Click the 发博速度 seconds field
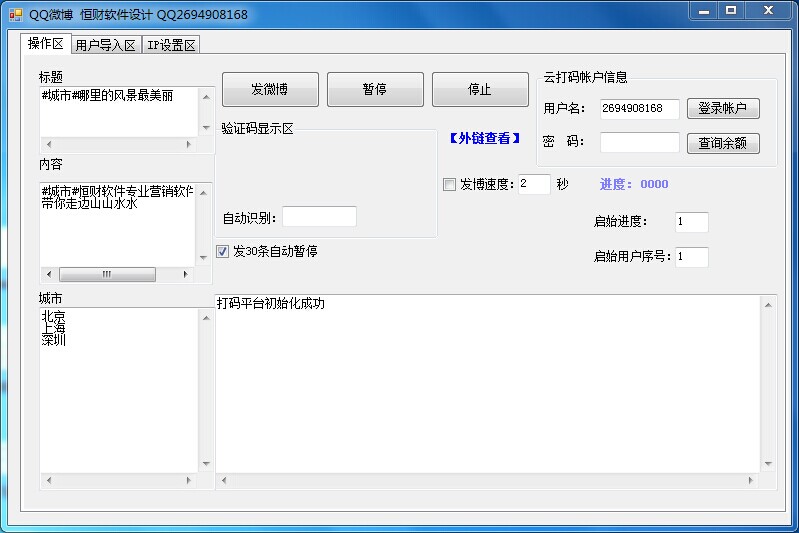The image size is (799, 533). tap(534, 184)
